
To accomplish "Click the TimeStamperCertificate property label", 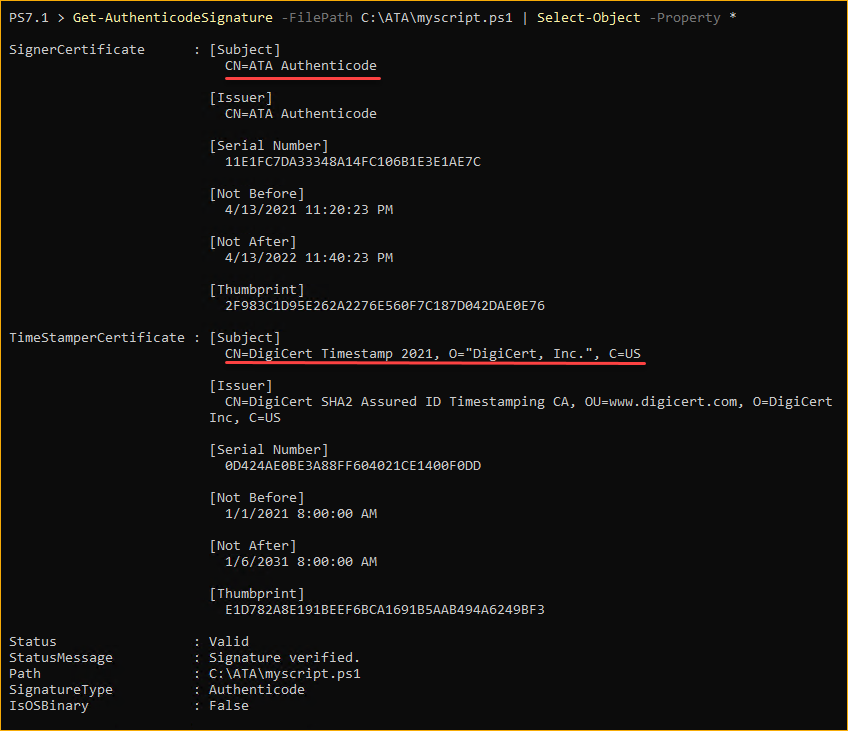I will click(97, 338).
